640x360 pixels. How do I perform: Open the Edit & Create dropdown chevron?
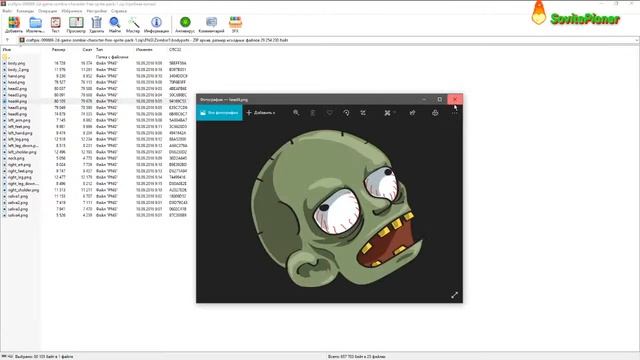(394, 113)
